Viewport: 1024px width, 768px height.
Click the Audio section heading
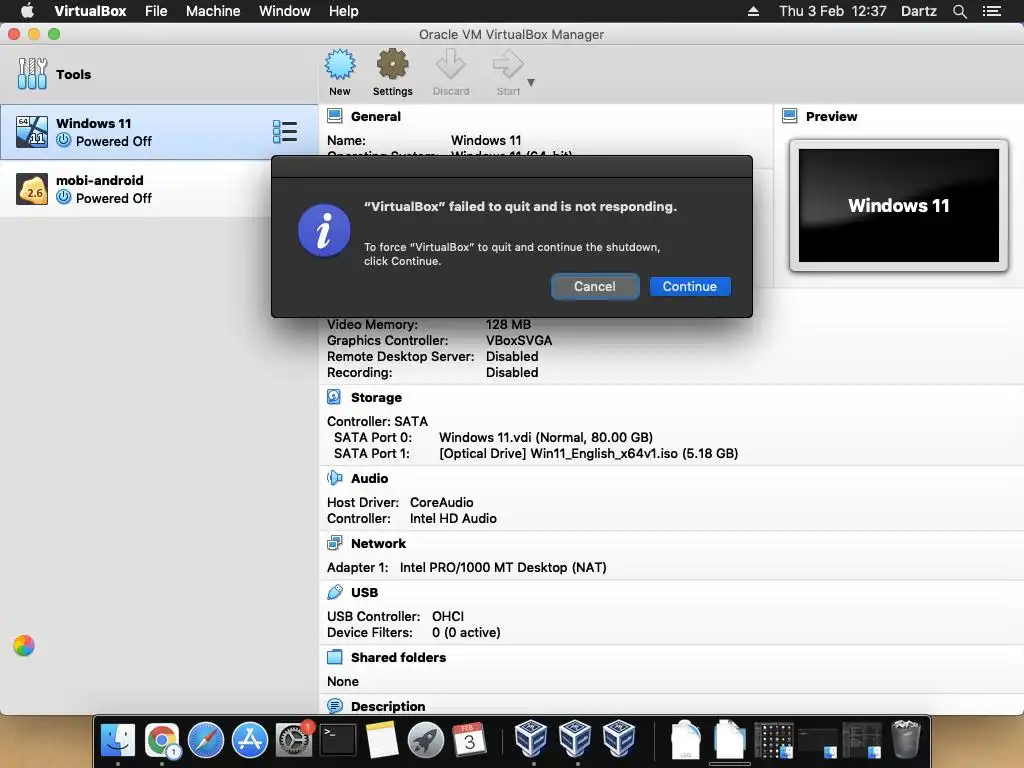[x=370, y=478]
